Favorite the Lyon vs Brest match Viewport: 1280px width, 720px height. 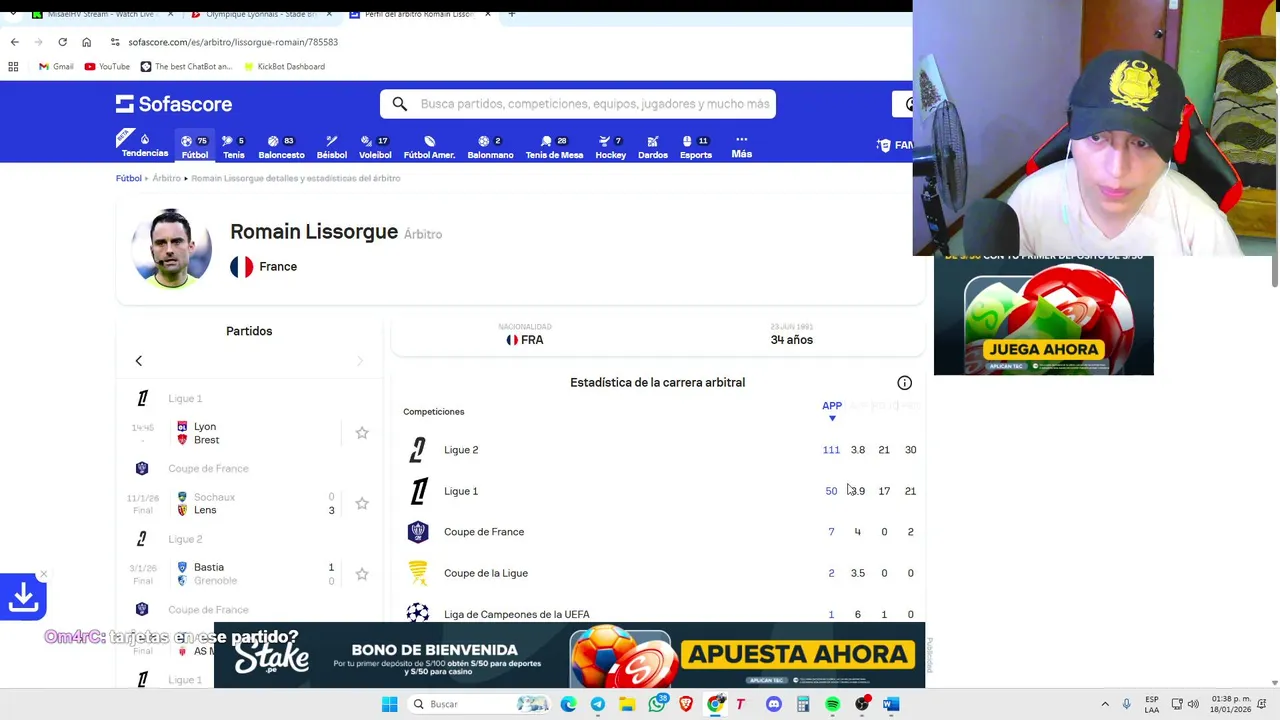coord(362,433)
